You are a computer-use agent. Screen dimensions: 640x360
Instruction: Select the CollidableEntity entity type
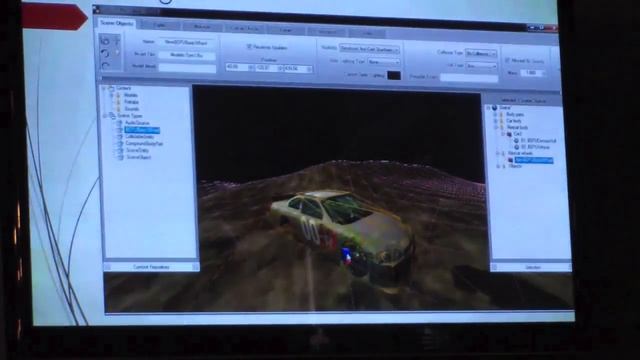pos(140,137)
